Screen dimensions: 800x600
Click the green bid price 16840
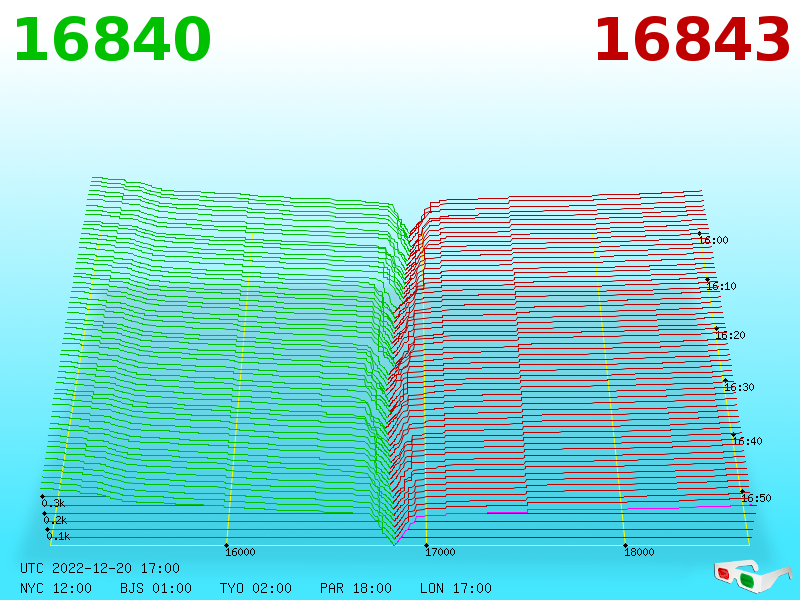112,40
